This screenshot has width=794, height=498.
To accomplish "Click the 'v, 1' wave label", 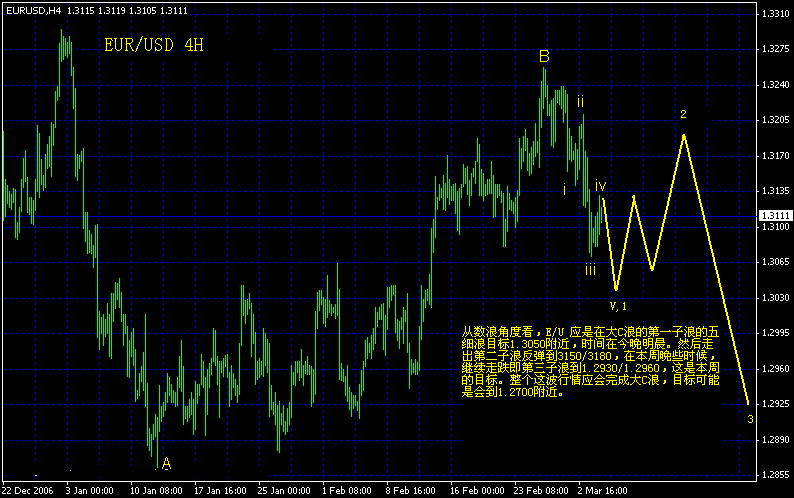I will coord(618,306).
